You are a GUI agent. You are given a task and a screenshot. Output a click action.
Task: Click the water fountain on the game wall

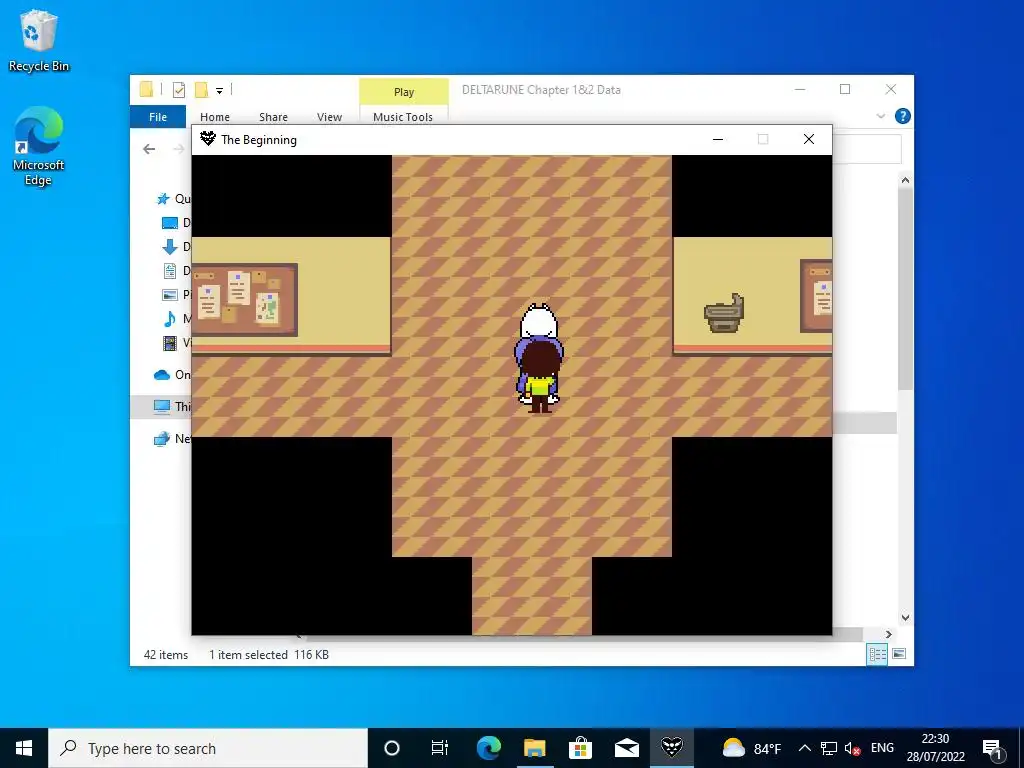pyautogui.click(x=724, y=313)
